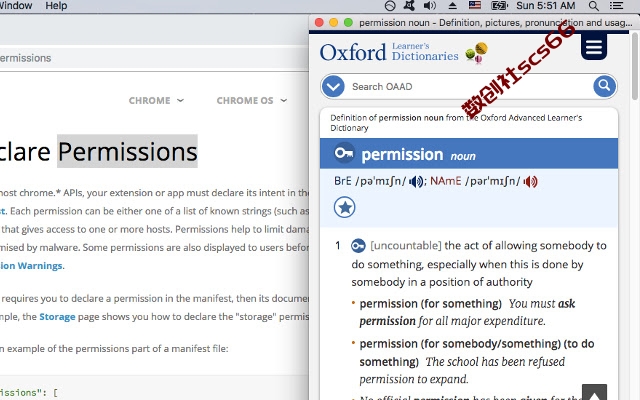
Task: Jump back to top with arrow button
Action: pyautogui.click(x=594, y=393)
